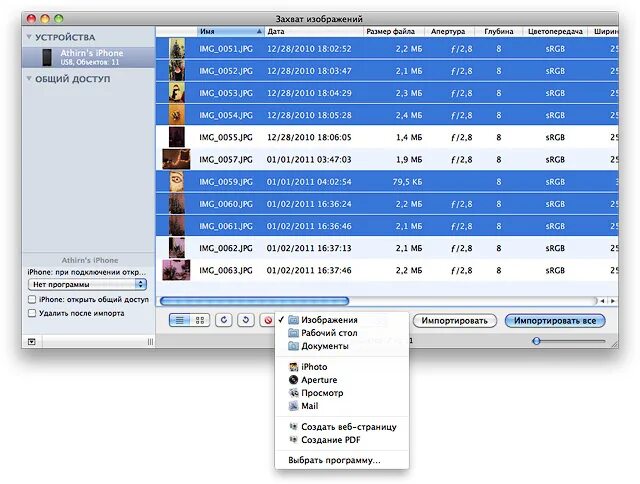Sort by Размер файла column
640x484 pixels.
pos(394,31)
